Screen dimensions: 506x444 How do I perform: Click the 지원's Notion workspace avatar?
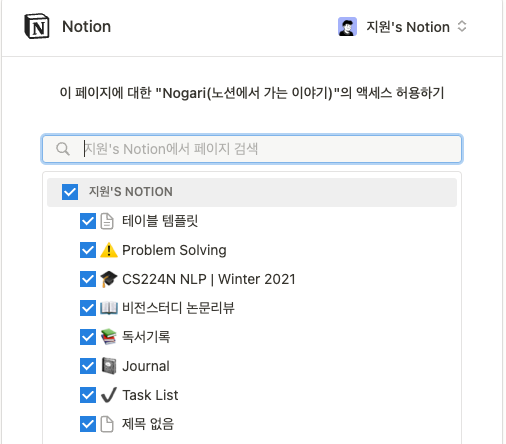347,27
